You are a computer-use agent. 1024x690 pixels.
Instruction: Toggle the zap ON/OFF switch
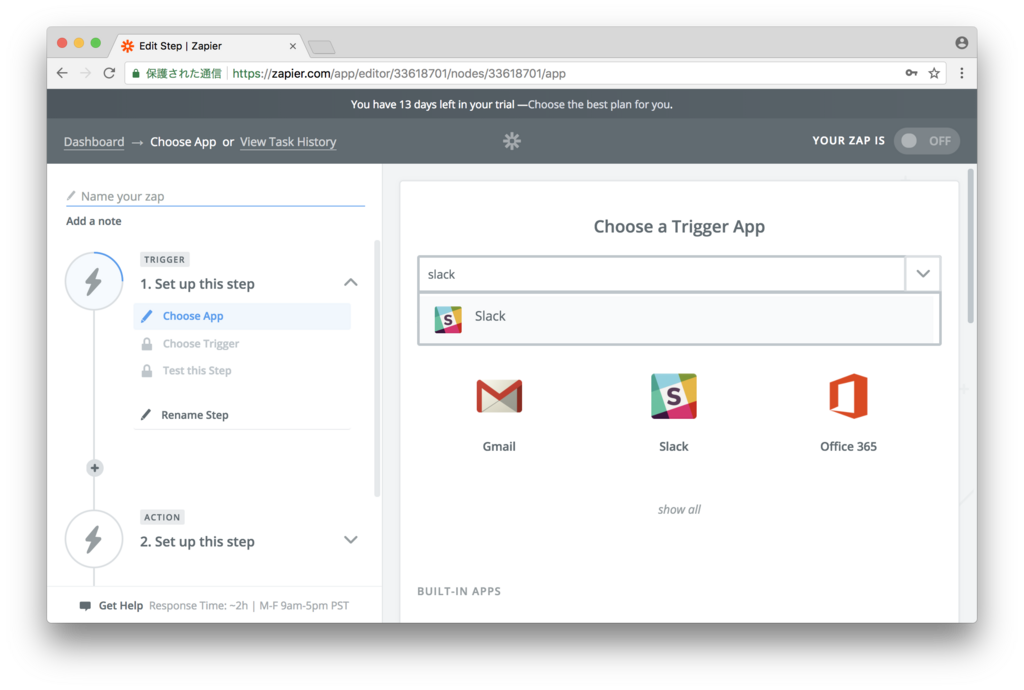(926, 141)
